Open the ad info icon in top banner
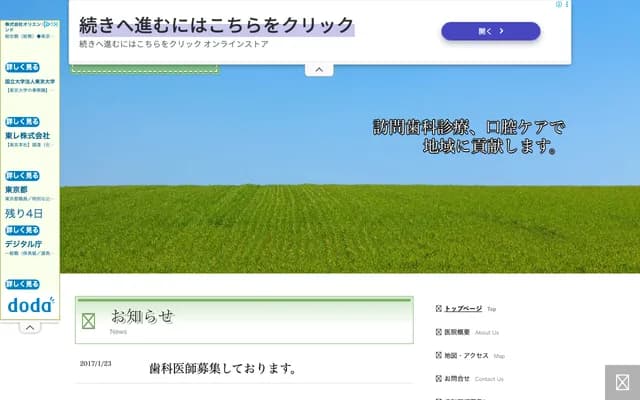This screenshot has height=400, width=640. click(x=559, y=4)
